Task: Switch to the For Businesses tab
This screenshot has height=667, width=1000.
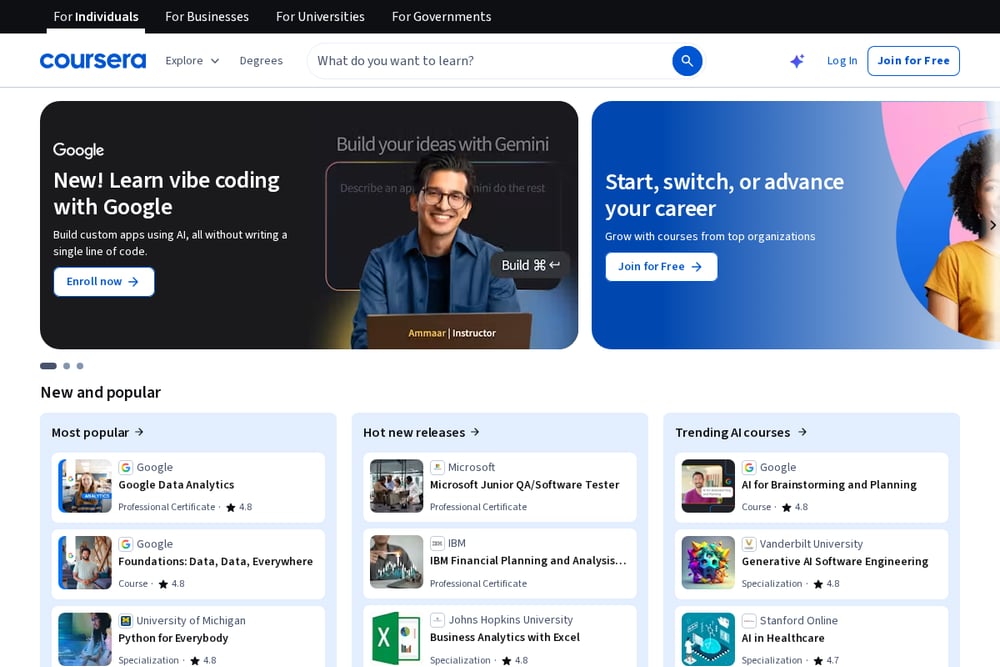Action: 207,17
